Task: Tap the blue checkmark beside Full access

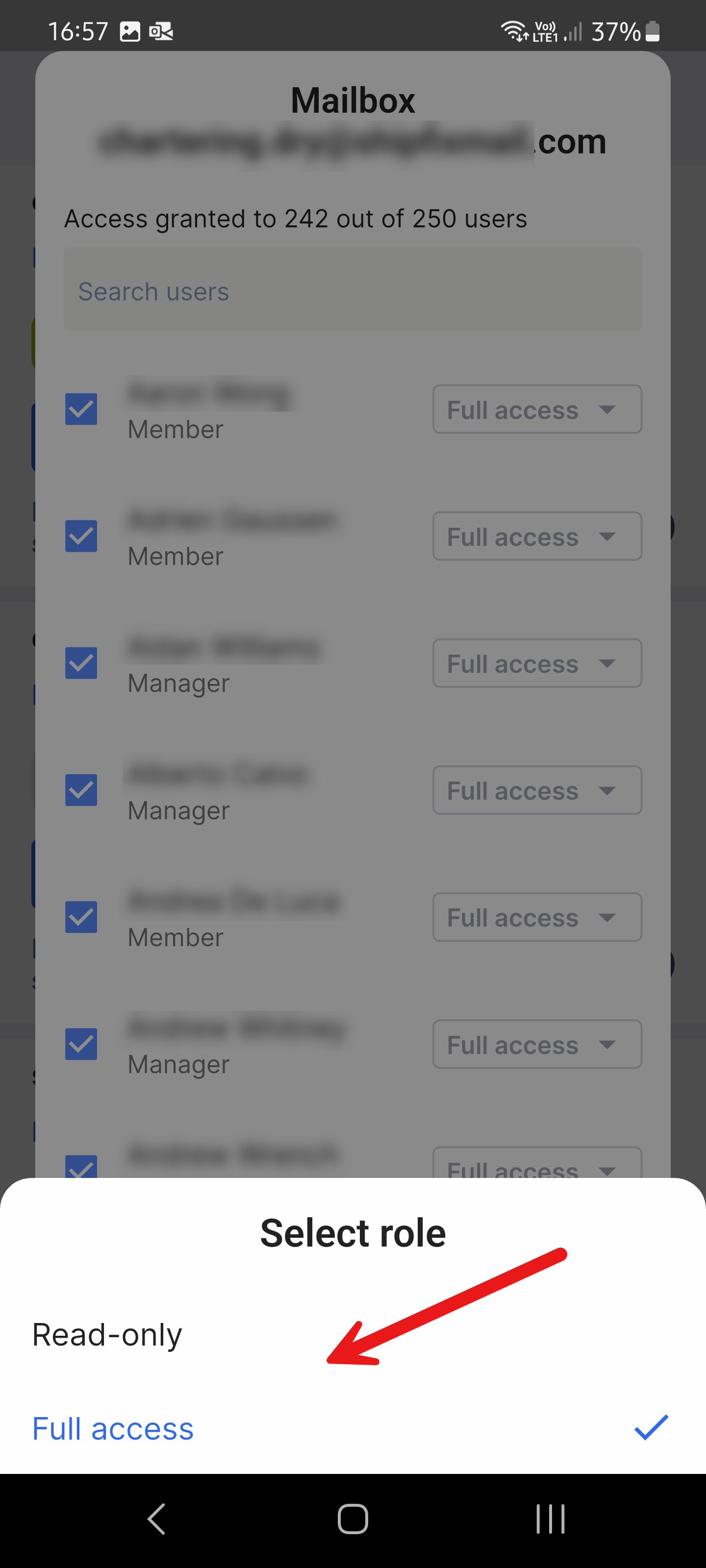Action: (x=651, y=1427)
